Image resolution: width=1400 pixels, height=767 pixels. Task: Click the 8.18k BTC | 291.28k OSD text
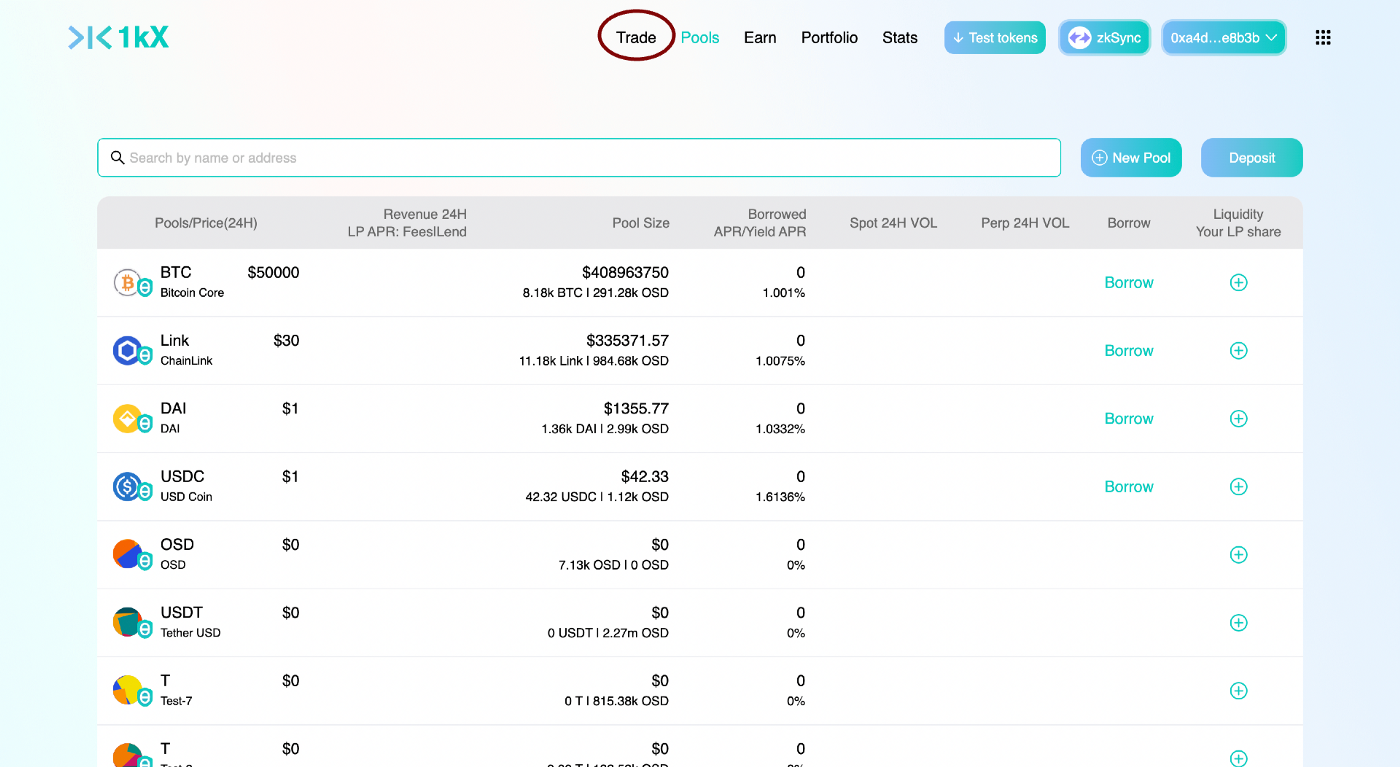pyautogui.click(x=596, y=293)
